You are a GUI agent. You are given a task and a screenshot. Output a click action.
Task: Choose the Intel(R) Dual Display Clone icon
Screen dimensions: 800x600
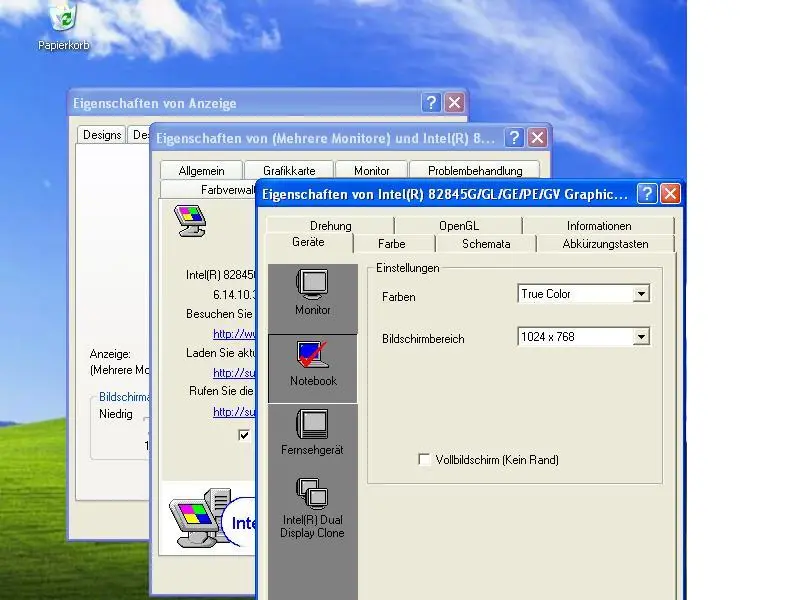tap(312, 507)
